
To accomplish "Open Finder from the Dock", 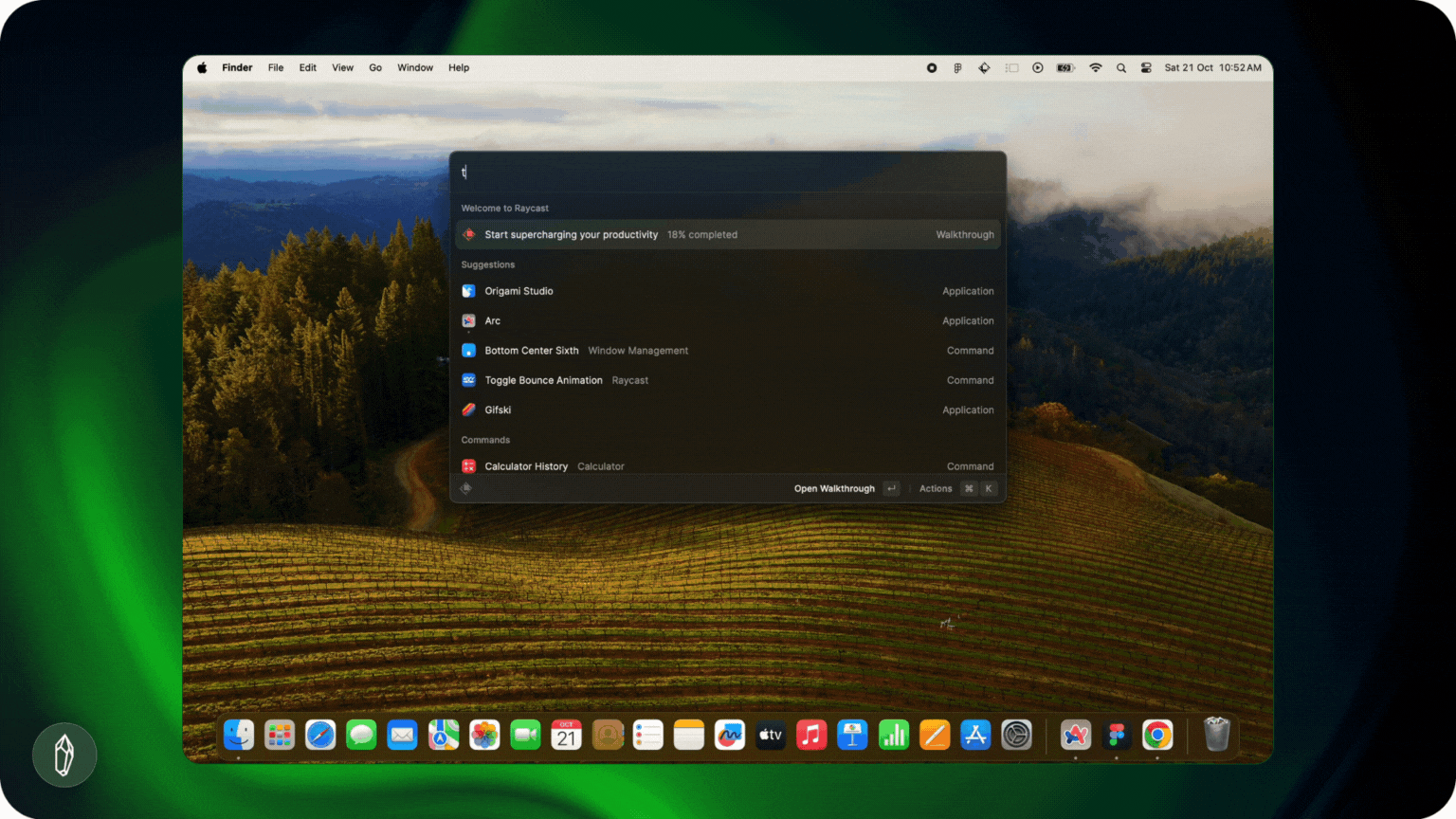I will [239, 735].
